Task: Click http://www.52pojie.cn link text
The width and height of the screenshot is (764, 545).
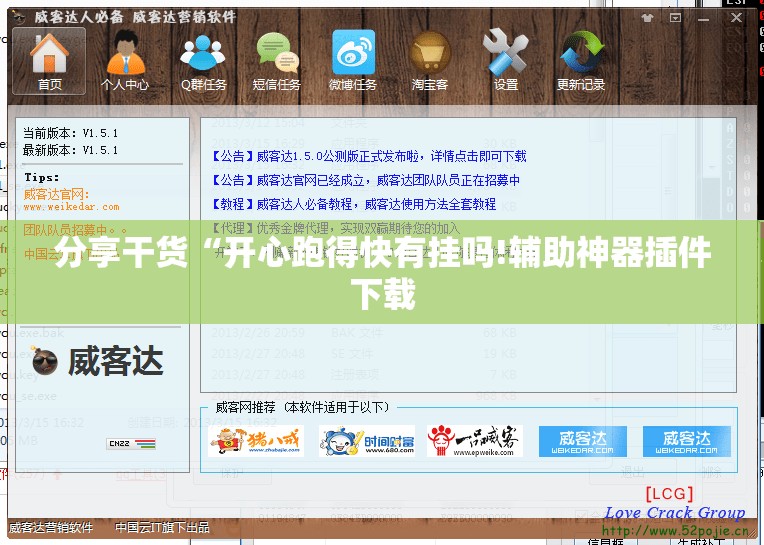Action: [x=675, y=531]
